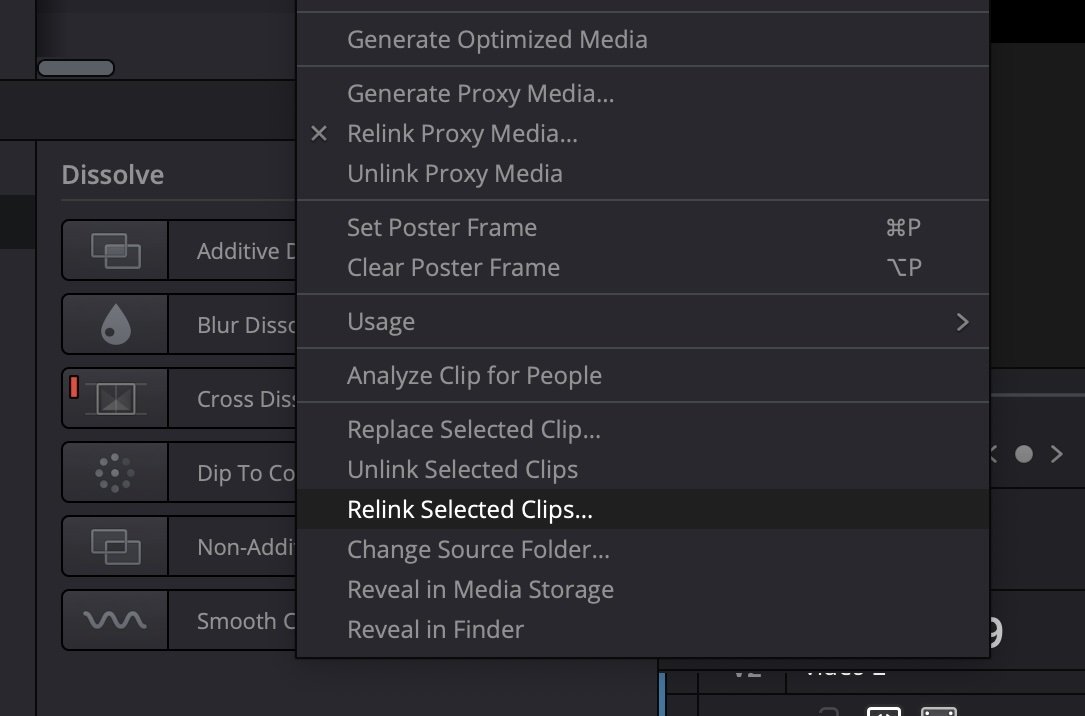Select Unlink Selected Clips
Screen dimensions: 1085x716
coord(462,470)
